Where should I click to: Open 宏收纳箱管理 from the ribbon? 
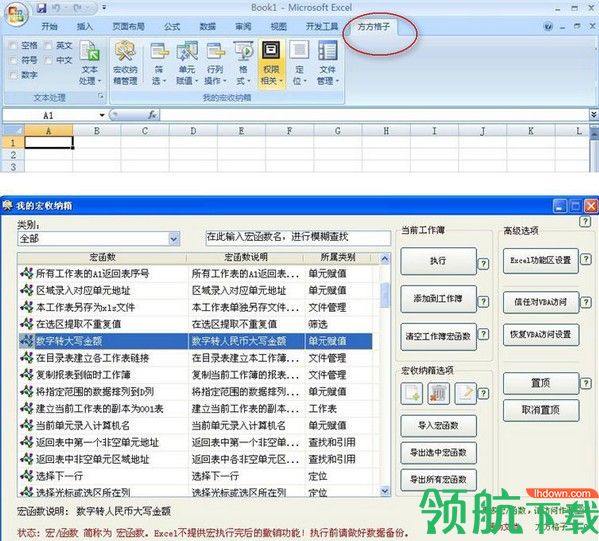tap(125, 63)
